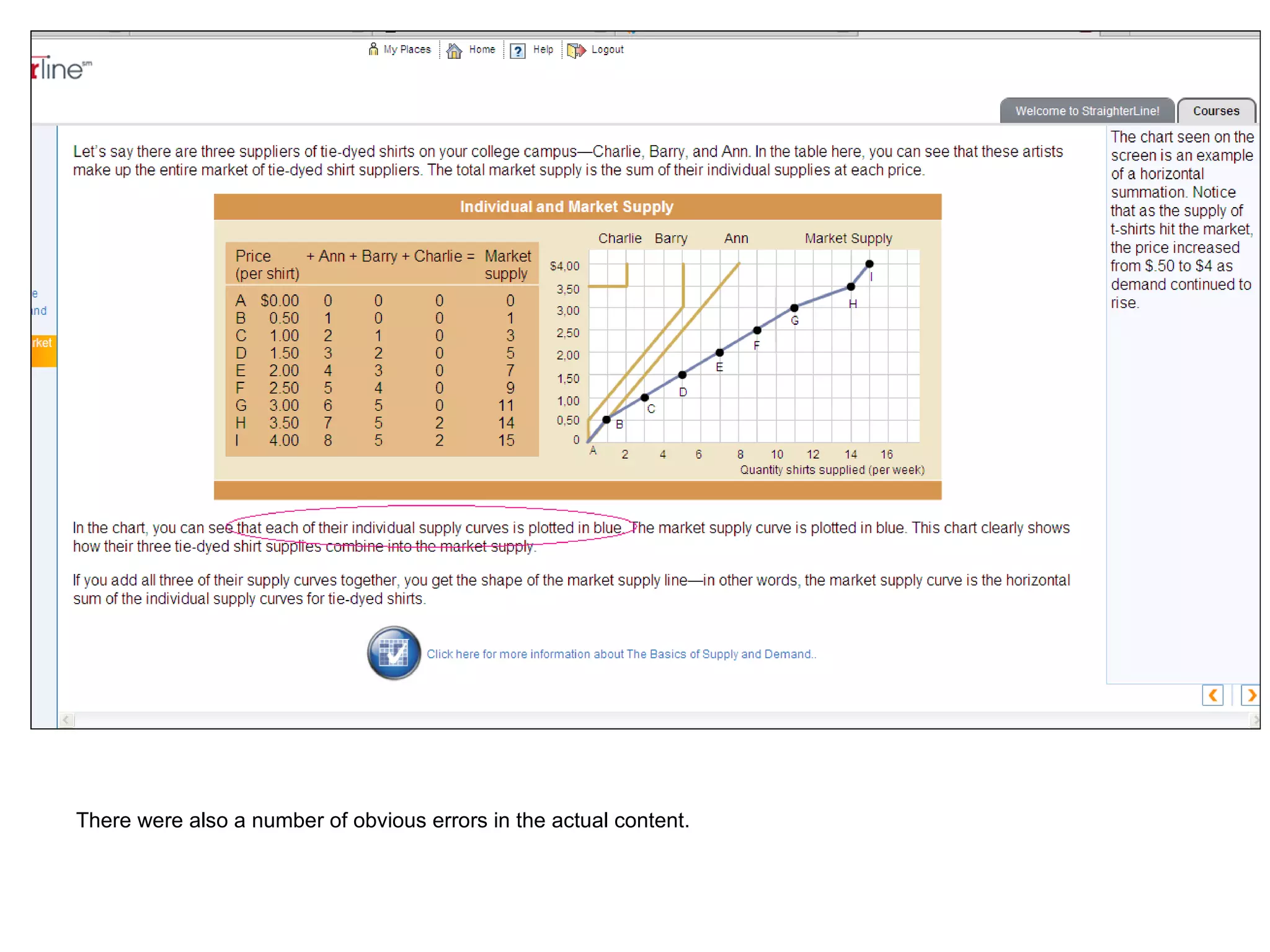Click the Logout door arrow icon
1270x952 pixels.
click(575, 50)
